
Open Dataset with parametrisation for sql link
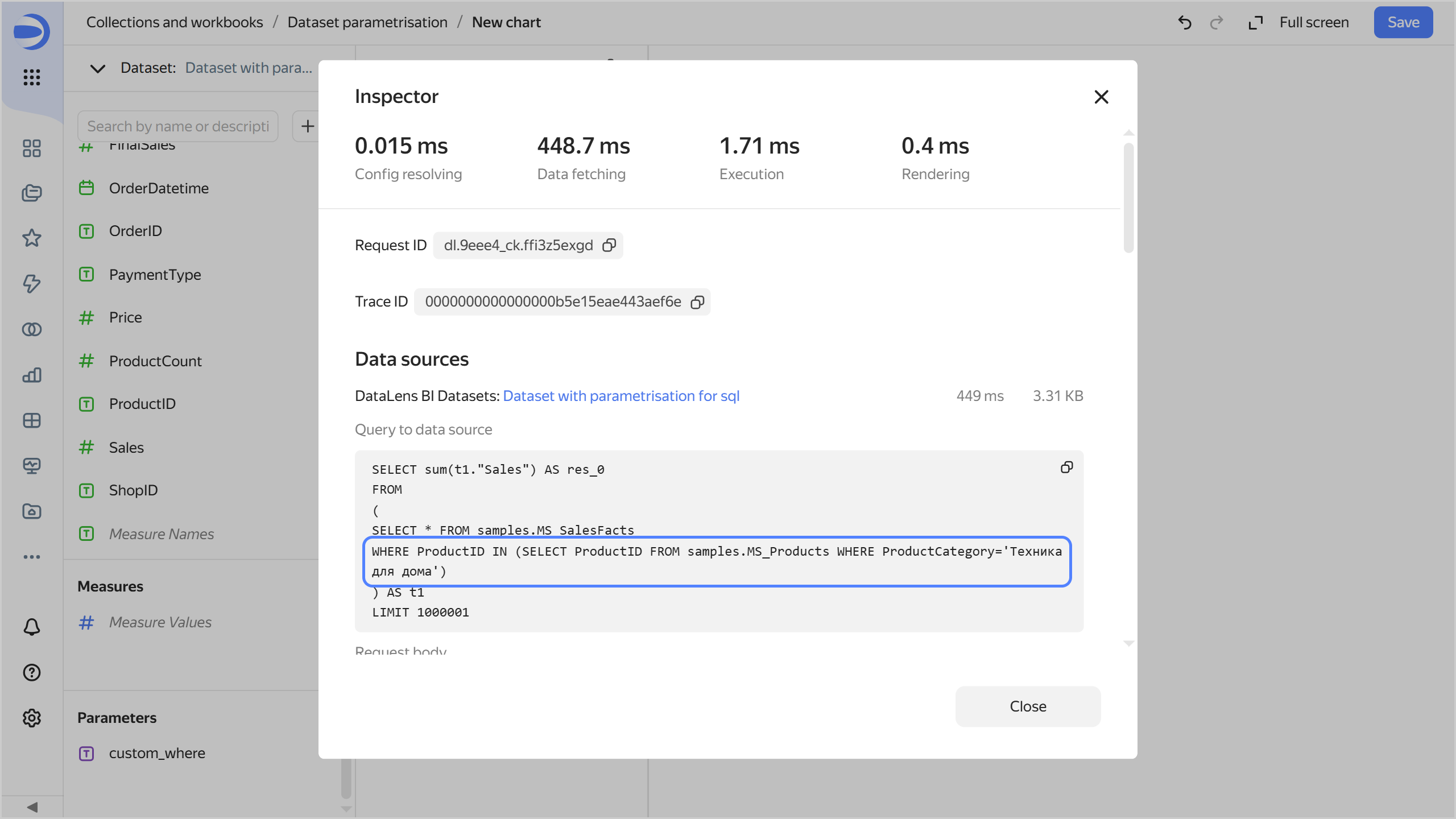(621, 396)
